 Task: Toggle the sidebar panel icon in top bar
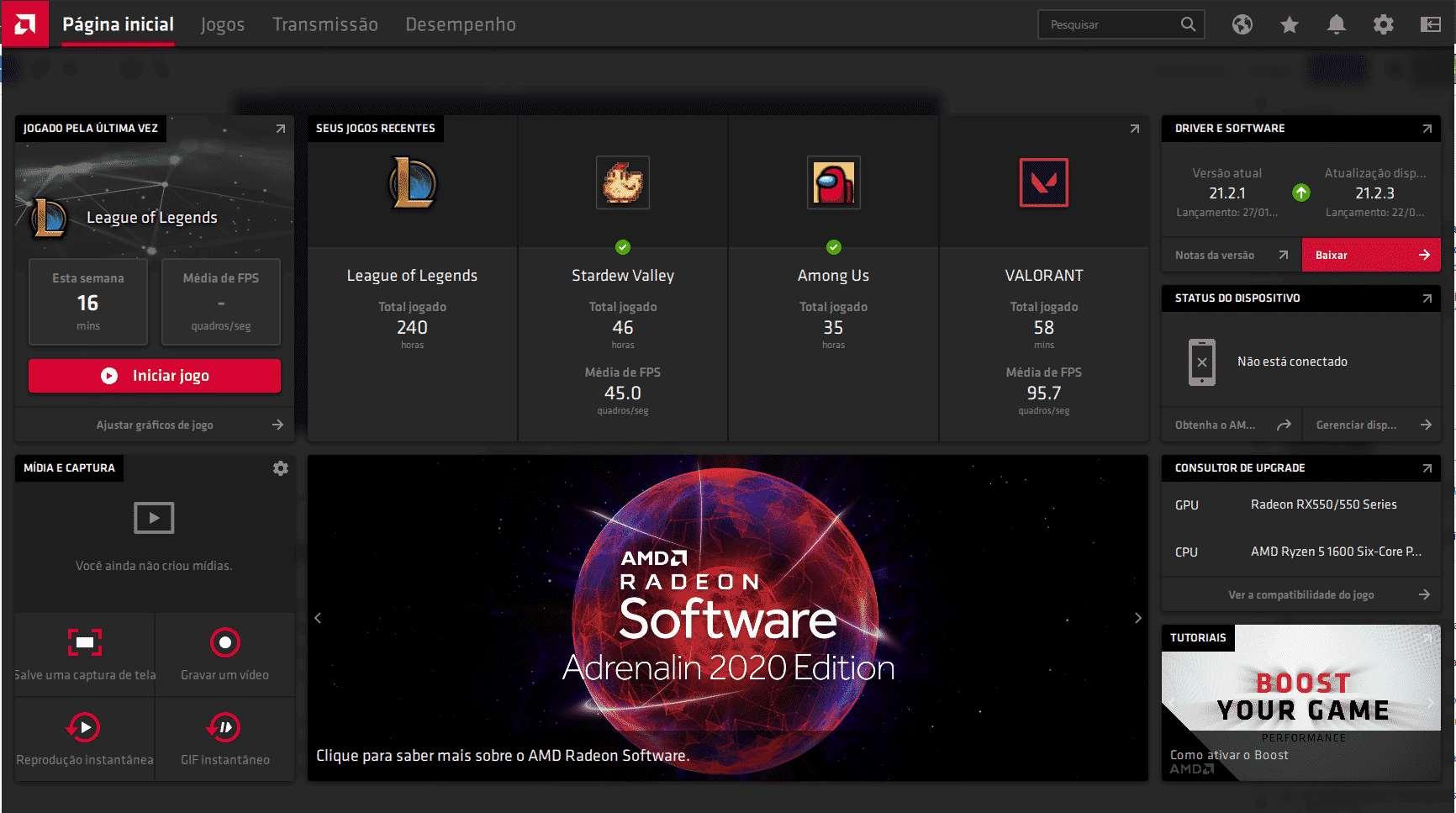click(x=1431, y=24)
